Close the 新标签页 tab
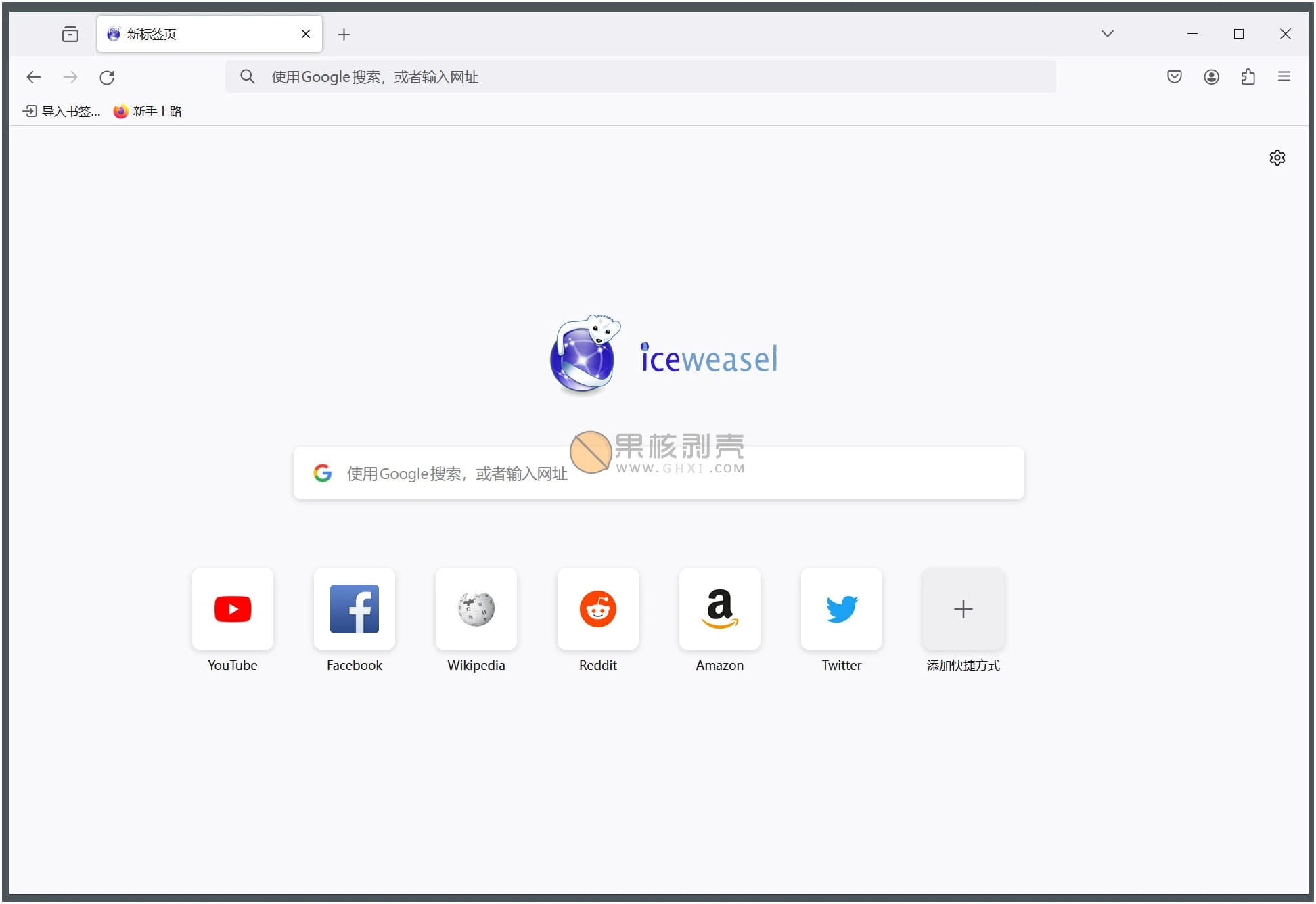This screenshot has width=1316, height=904. [x=306, y=34]
